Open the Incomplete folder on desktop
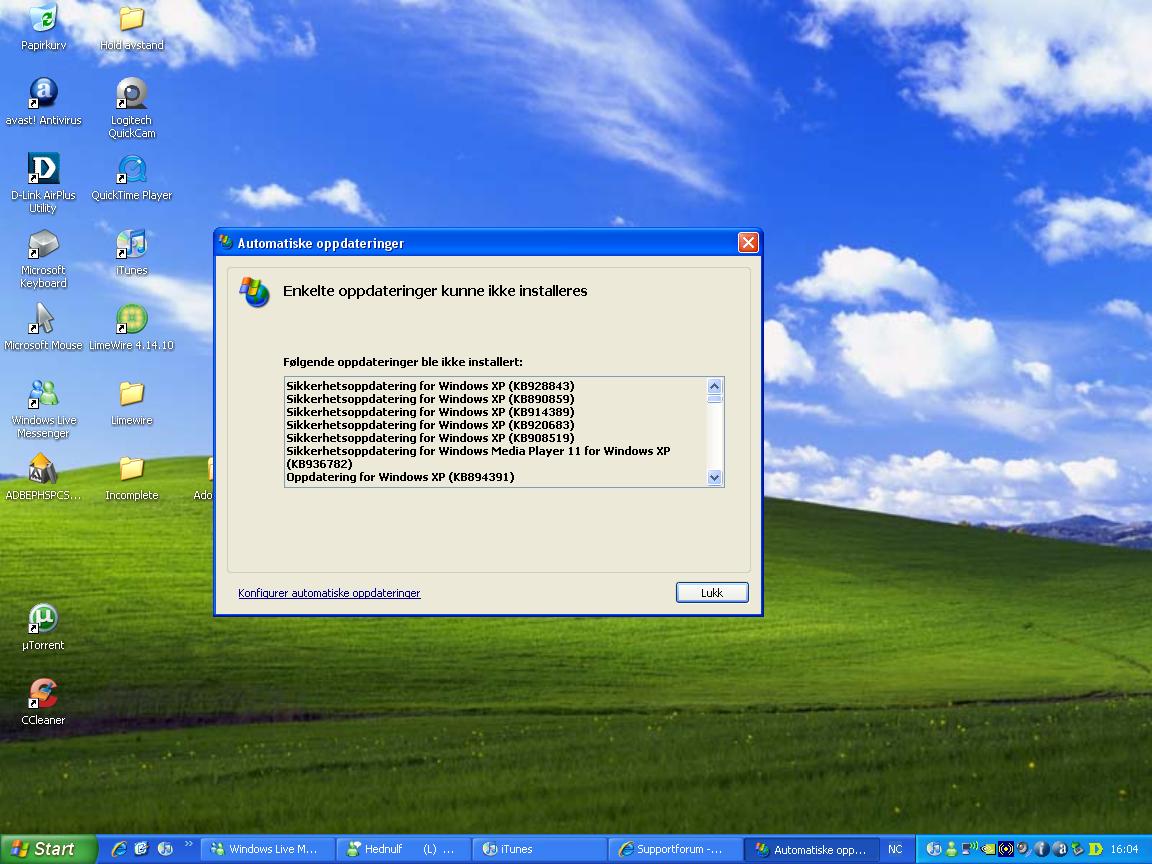Screen dimensions: 1152x864 (132, 477)
